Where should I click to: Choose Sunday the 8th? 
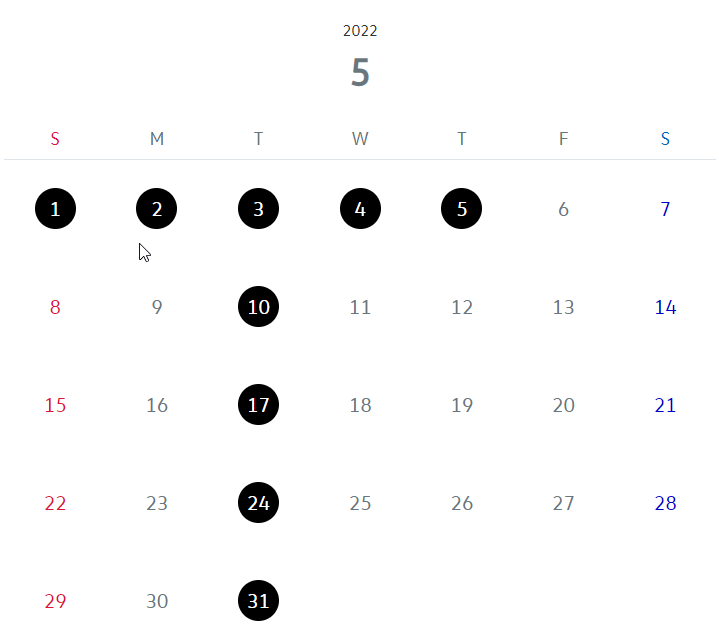pos(55,307)
